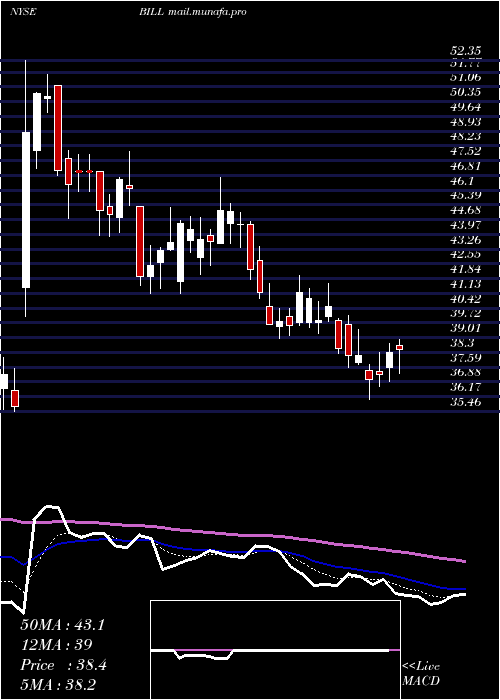Click the 37.59 price level
Viewport: 500px width, 700px height.
point(465,358)
